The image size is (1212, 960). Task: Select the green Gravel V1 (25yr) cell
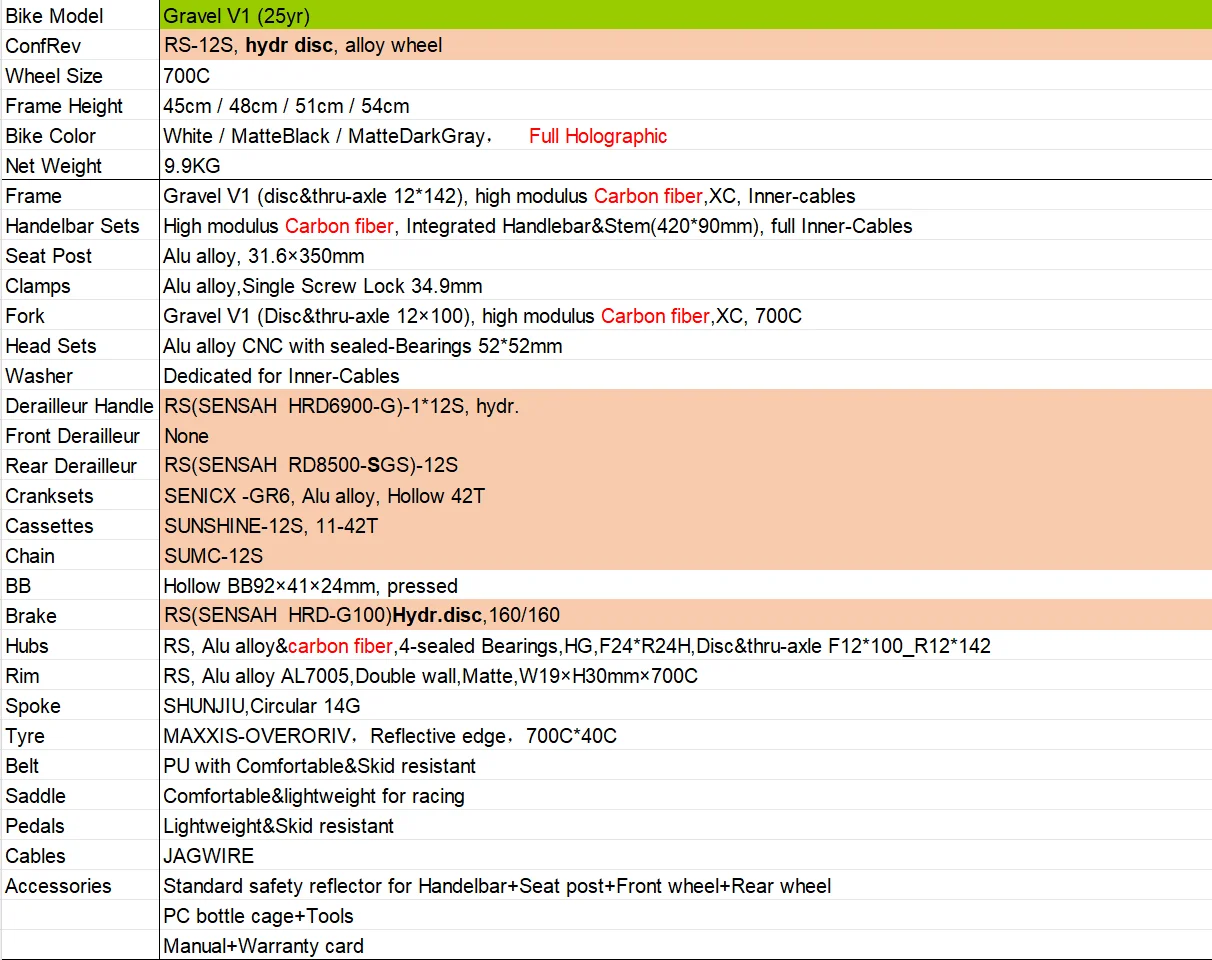(685, 15)
